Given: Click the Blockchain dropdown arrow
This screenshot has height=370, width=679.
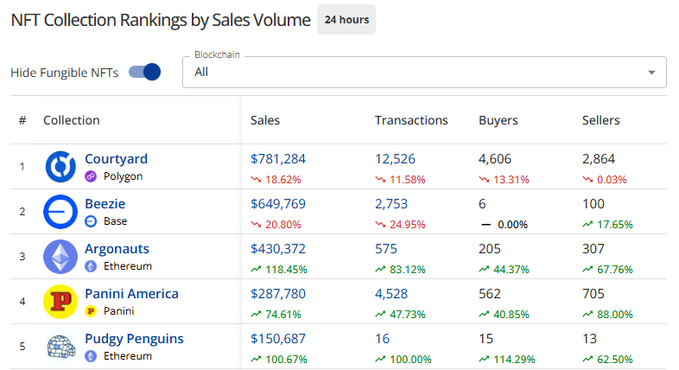Looking at the screenshot, I should coord(651,72).
